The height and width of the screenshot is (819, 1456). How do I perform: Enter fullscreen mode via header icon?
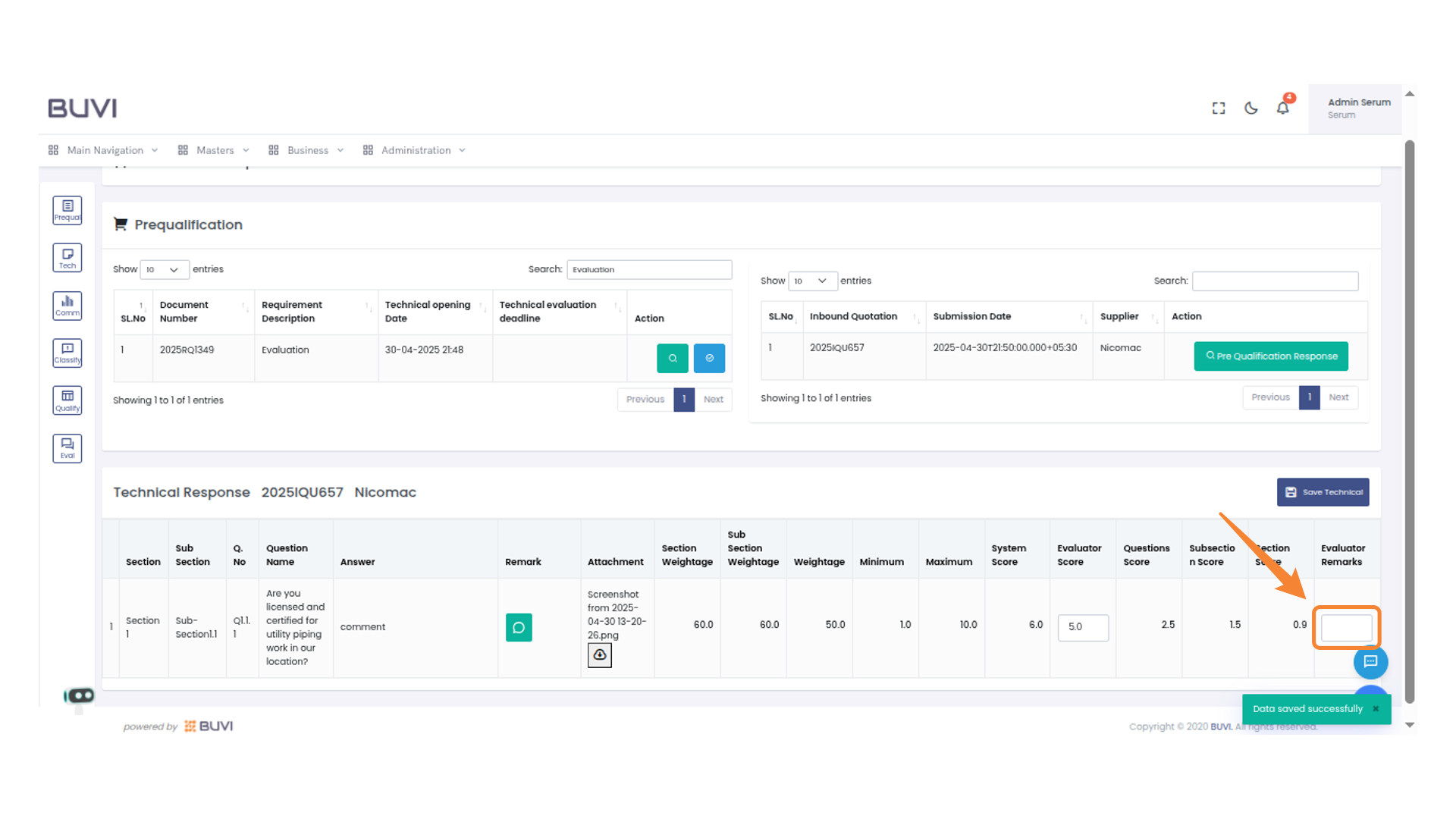1219,108
